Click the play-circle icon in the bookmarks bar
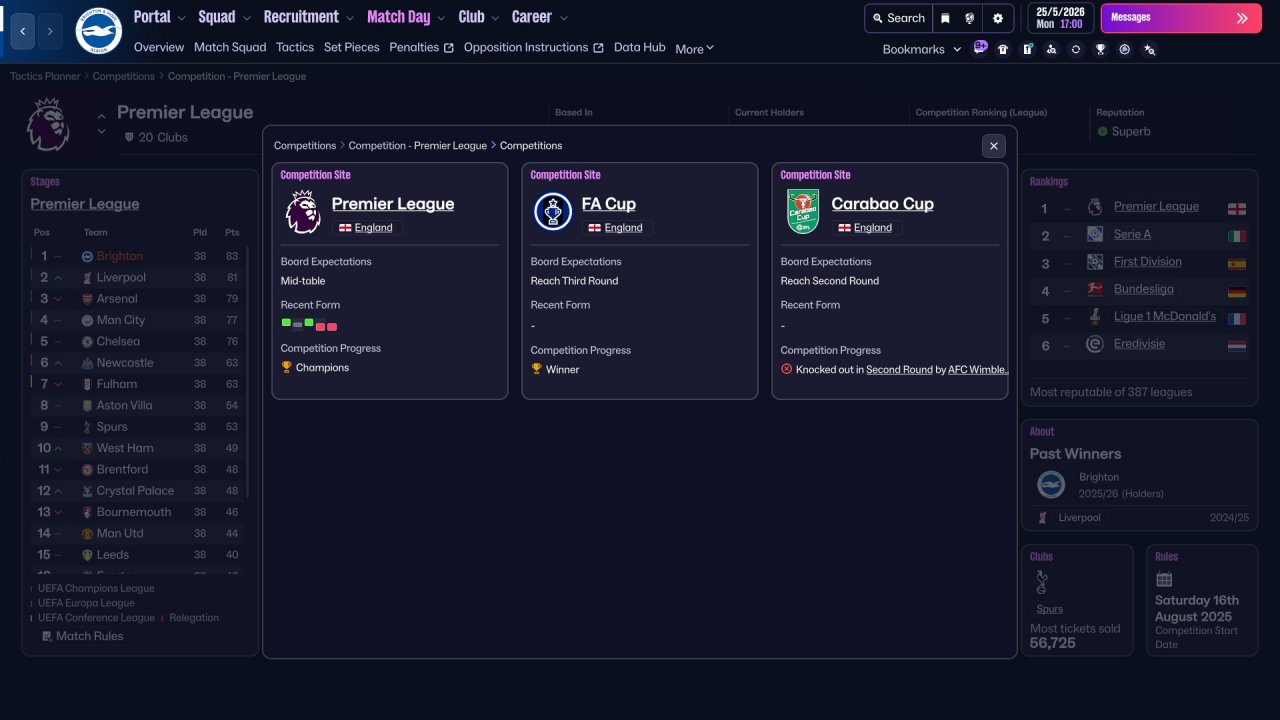Image resolution: width=1280 pixels, height=720 pixels. coord(1125,49)
